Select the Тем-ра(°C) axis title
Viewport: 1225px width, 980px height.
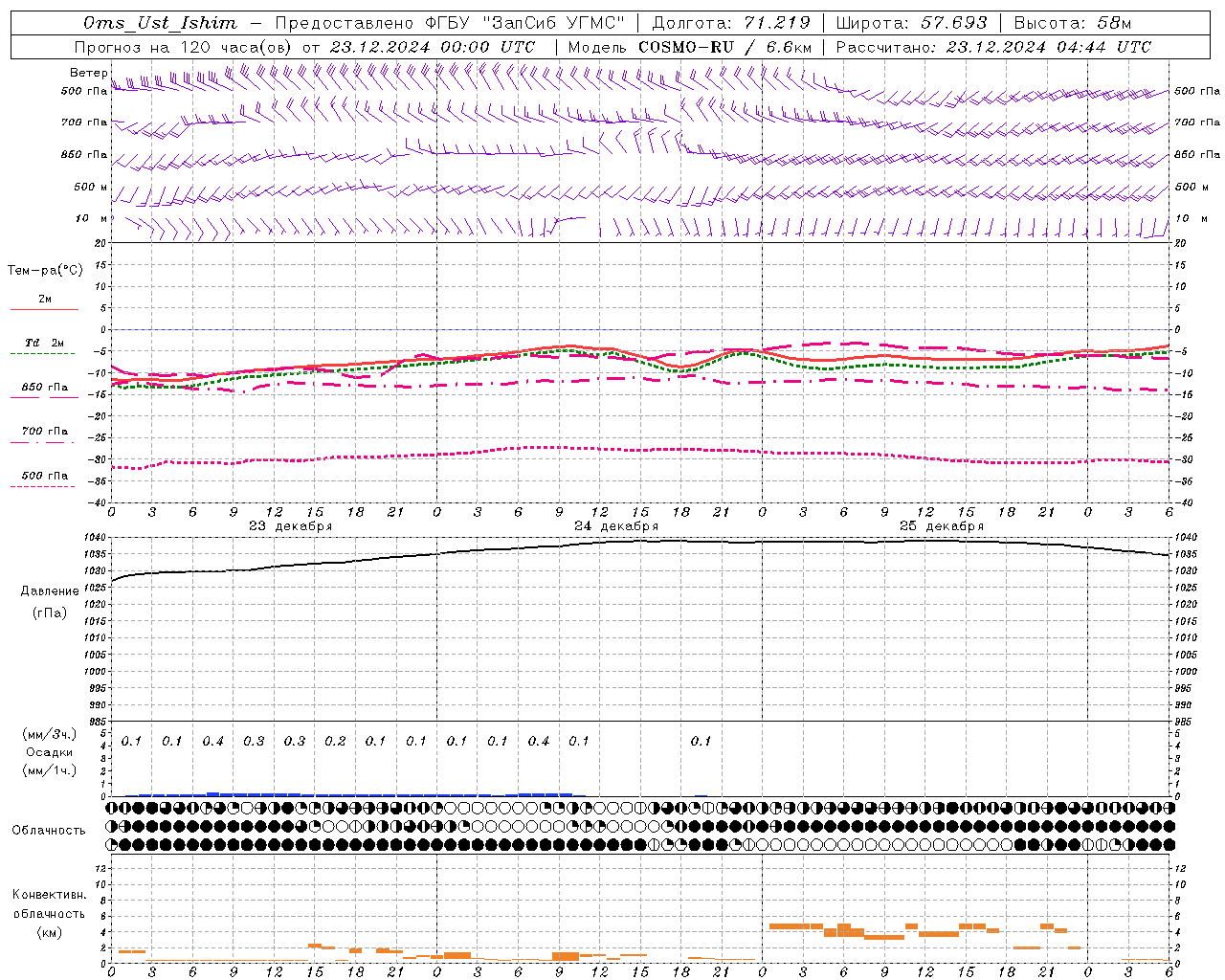point(45,271)
